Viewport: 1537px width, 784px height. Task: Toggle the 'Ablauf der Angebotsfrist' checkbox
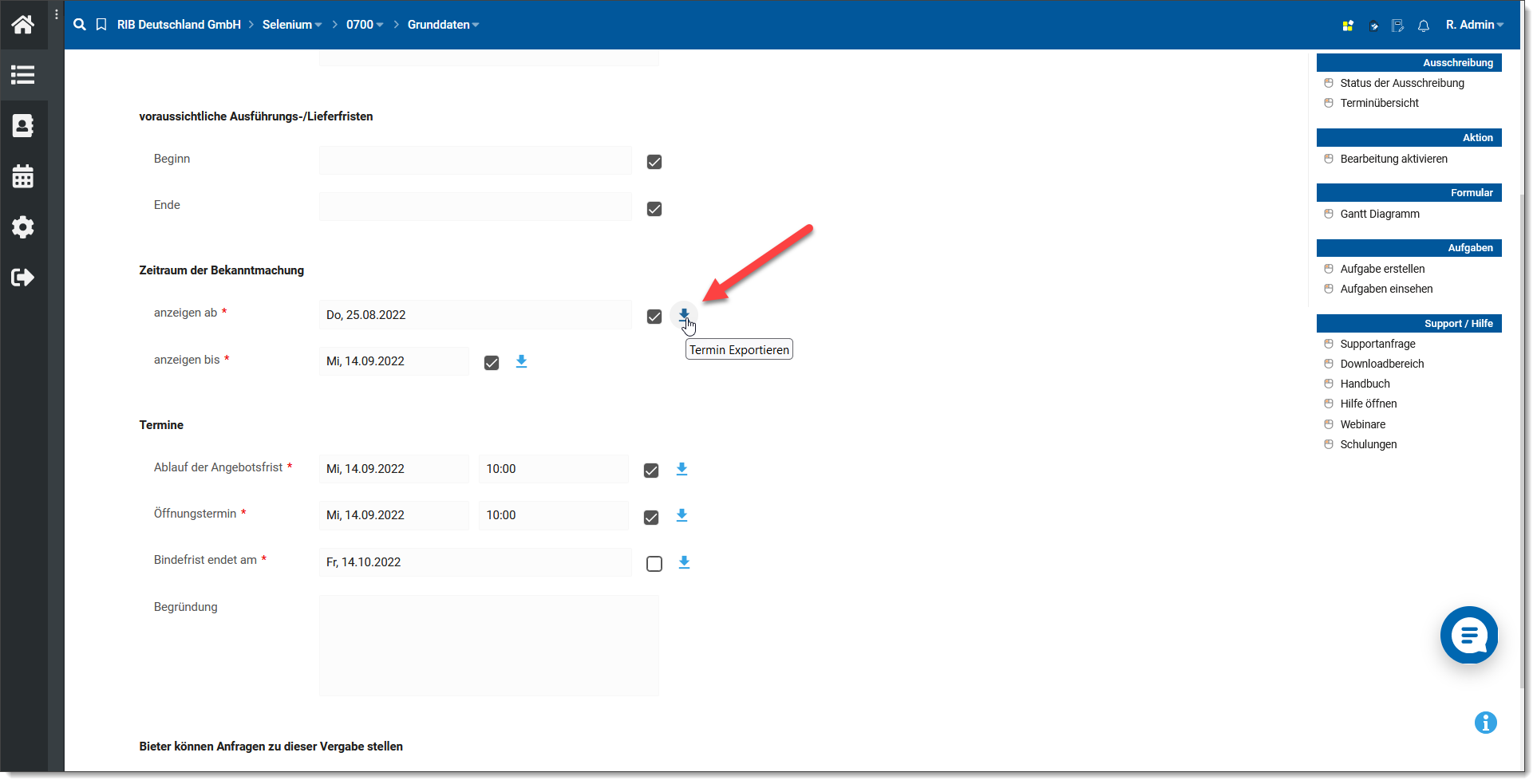(x=651, y=471)
